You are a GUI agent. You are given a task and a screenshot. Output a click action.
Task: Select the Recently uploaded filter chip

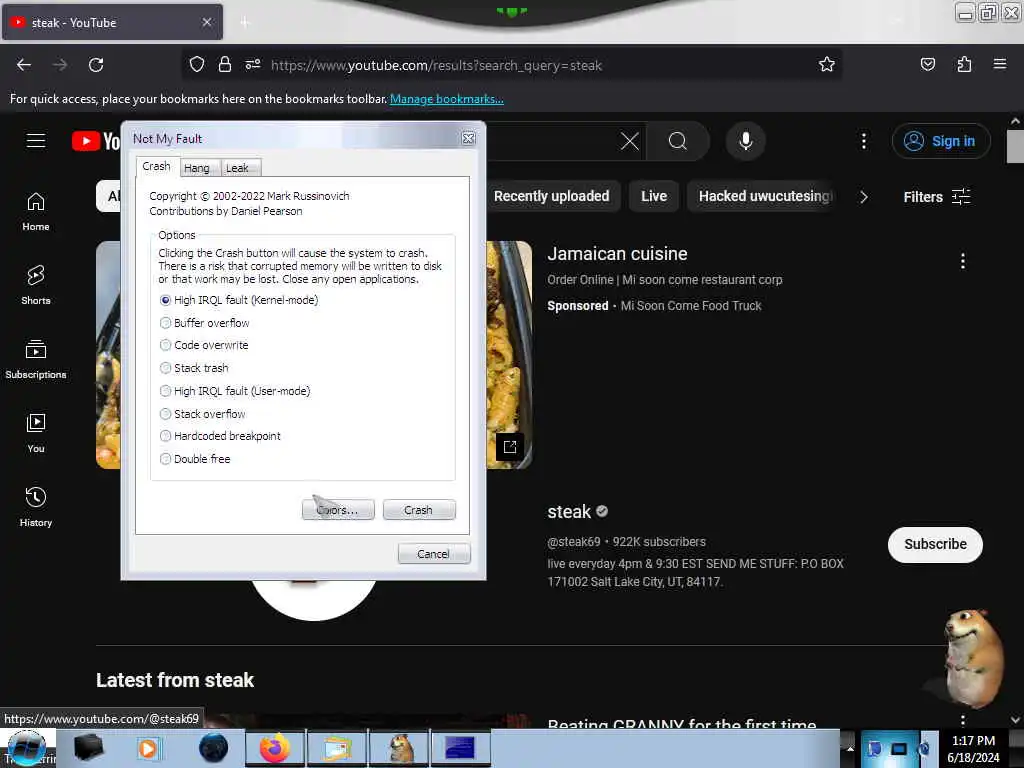(x=551, y=197)
